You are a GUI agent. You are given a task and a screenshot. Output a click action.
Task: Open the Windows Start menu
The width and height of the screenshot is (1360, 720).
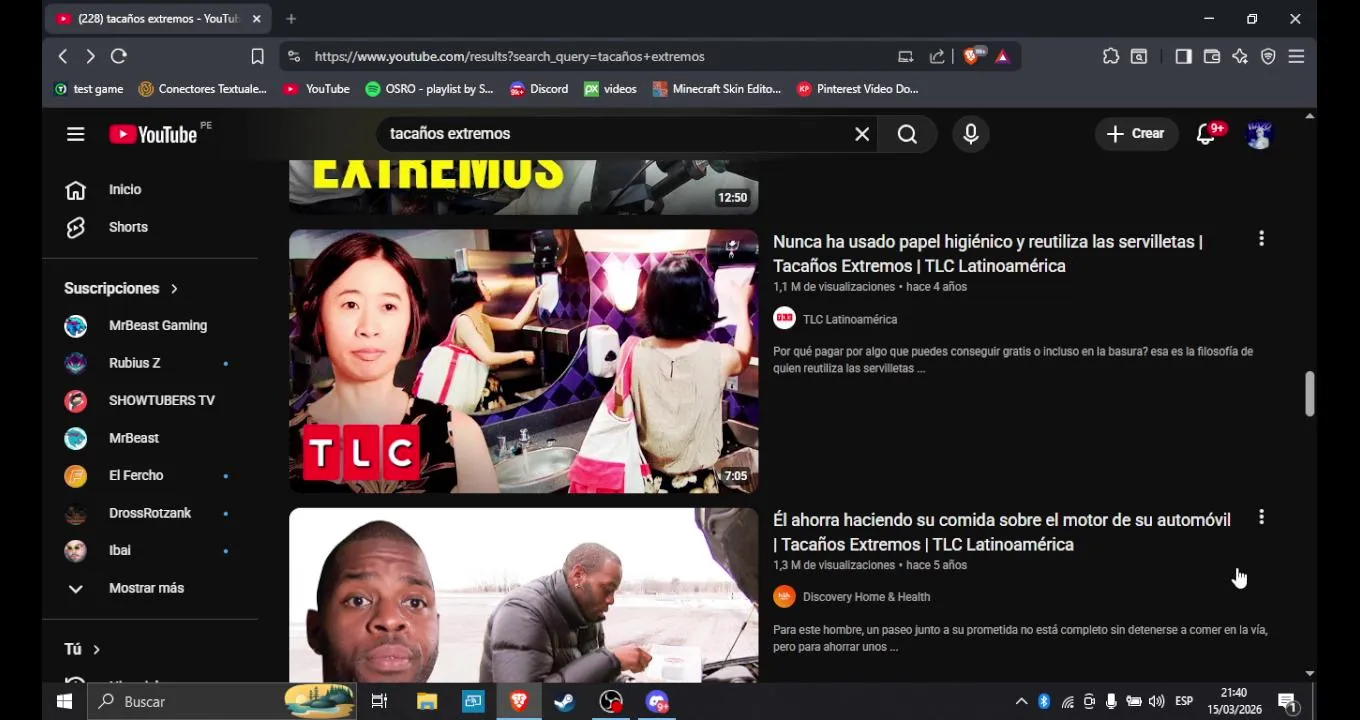point(64,702)
